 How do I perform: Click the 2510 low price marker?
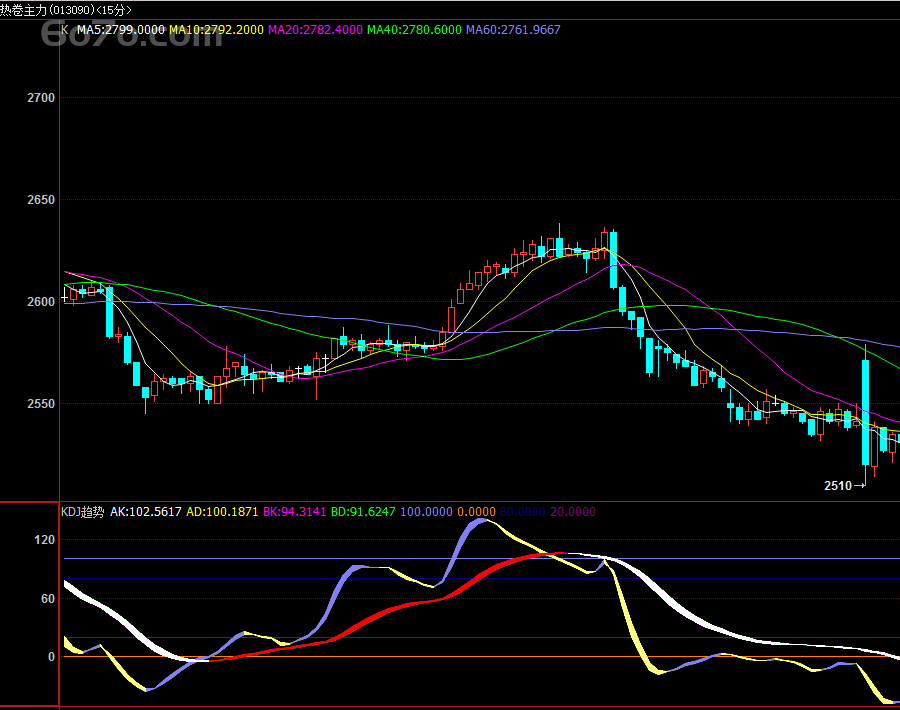tap(838, 486)
